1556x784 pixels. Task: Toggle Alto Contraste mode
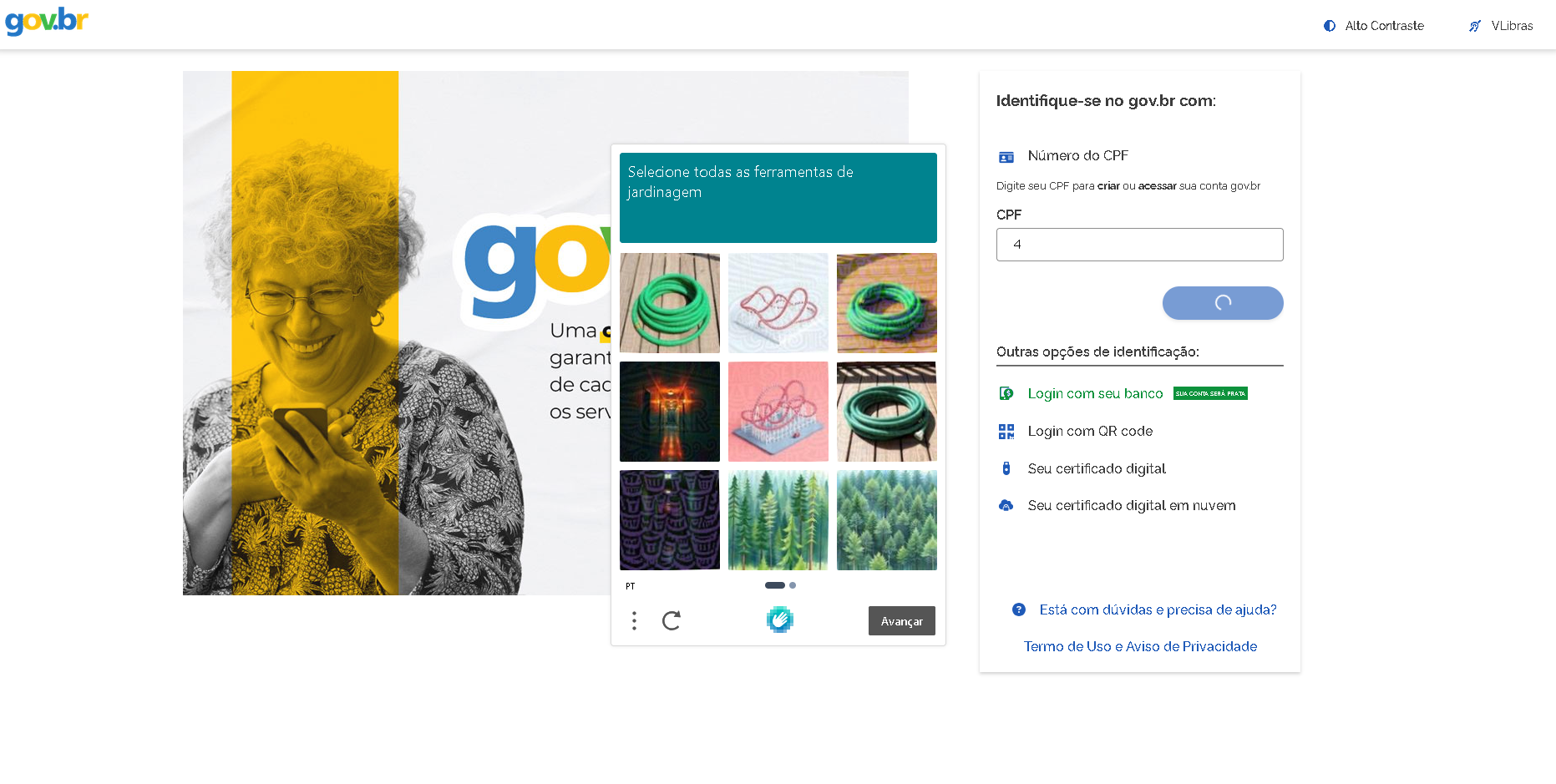(1374, 26)
